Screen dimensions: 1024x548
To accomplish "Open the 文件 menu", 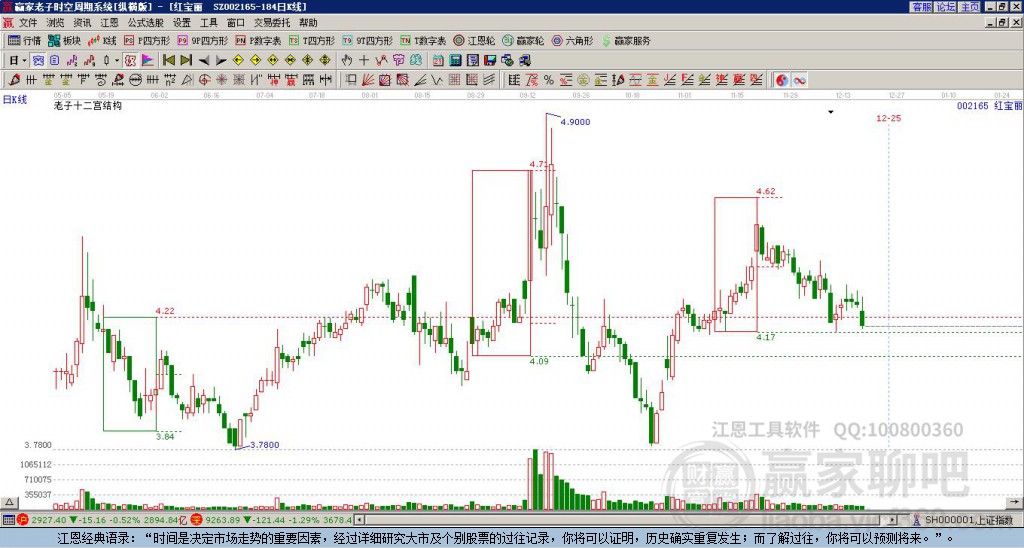I will click(27, 23).
